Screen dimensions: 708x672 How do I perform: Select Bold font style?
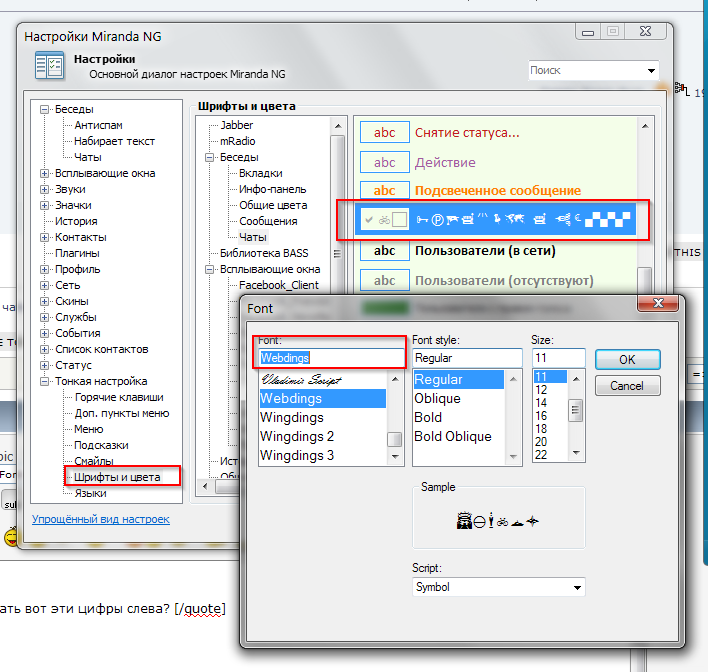(458, 418)
